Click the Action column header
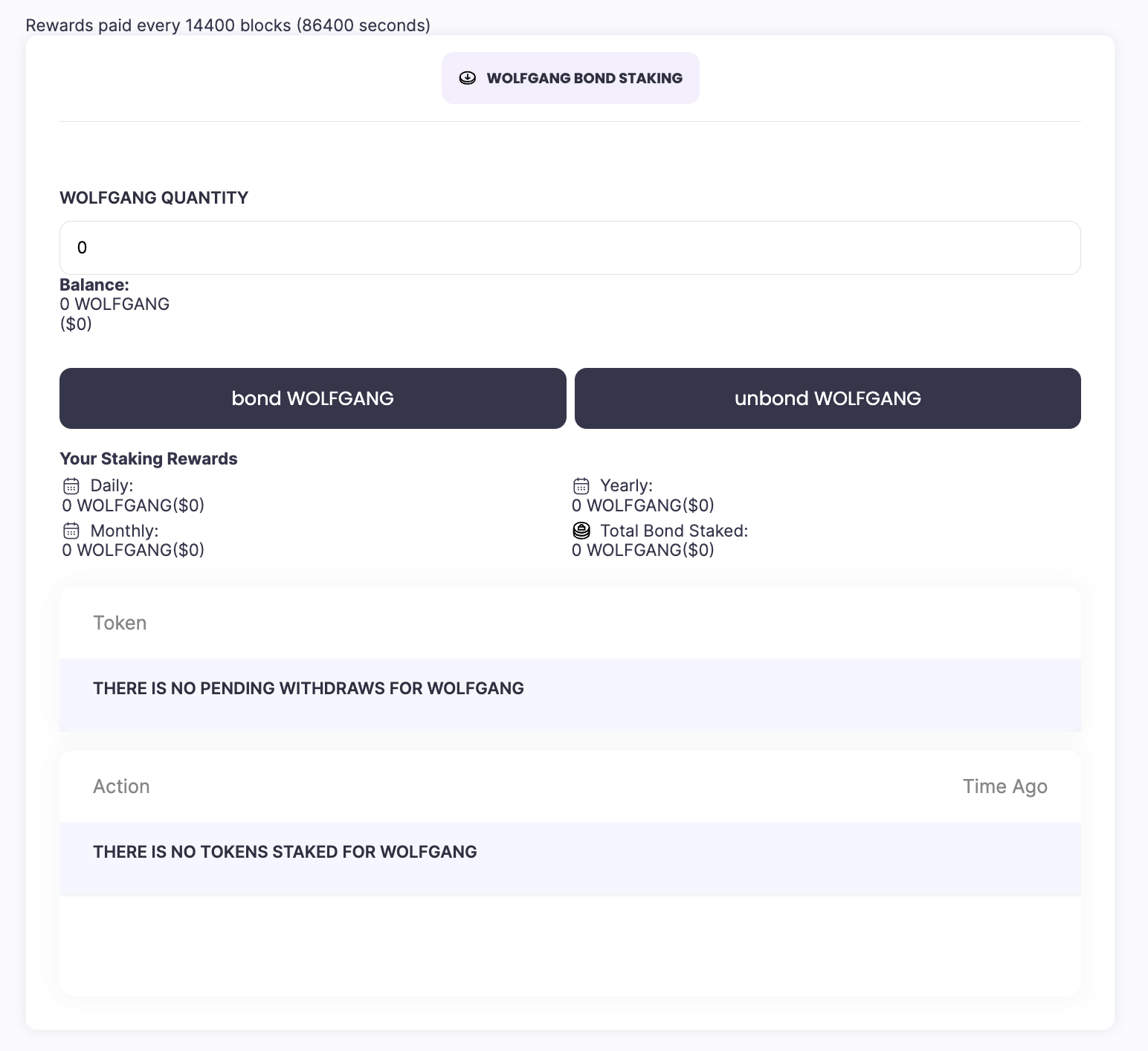This screenshot has height=1051, width=1148. [x=121, y=786]
